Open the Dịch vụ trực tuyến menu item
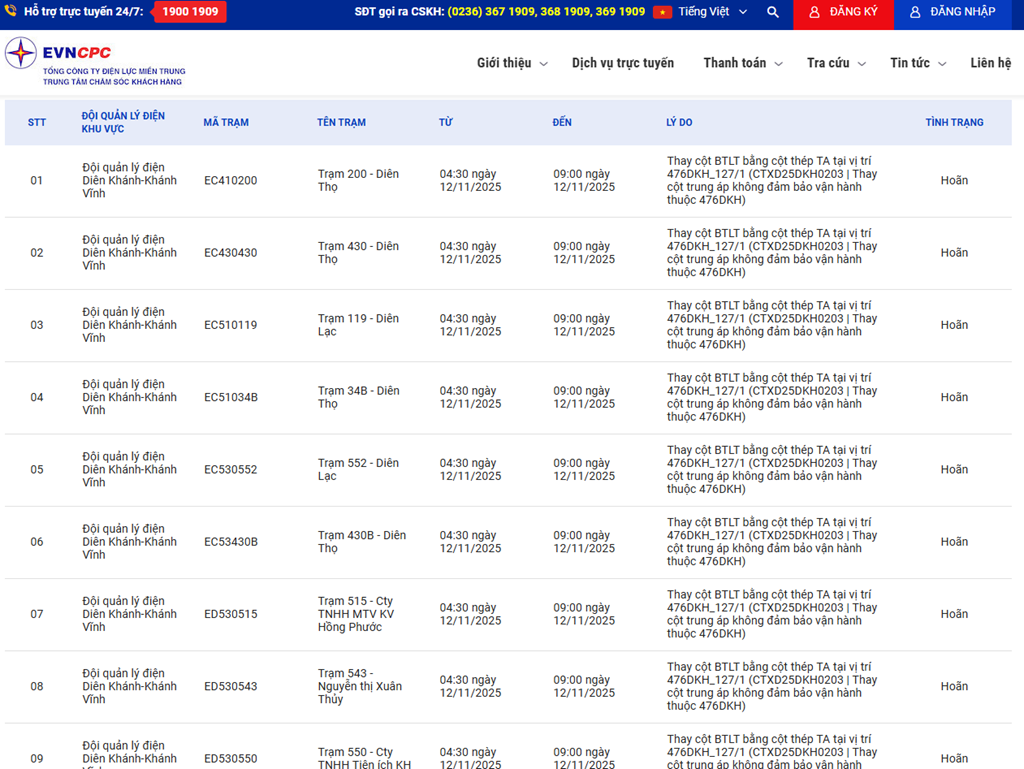 [623, 63]
